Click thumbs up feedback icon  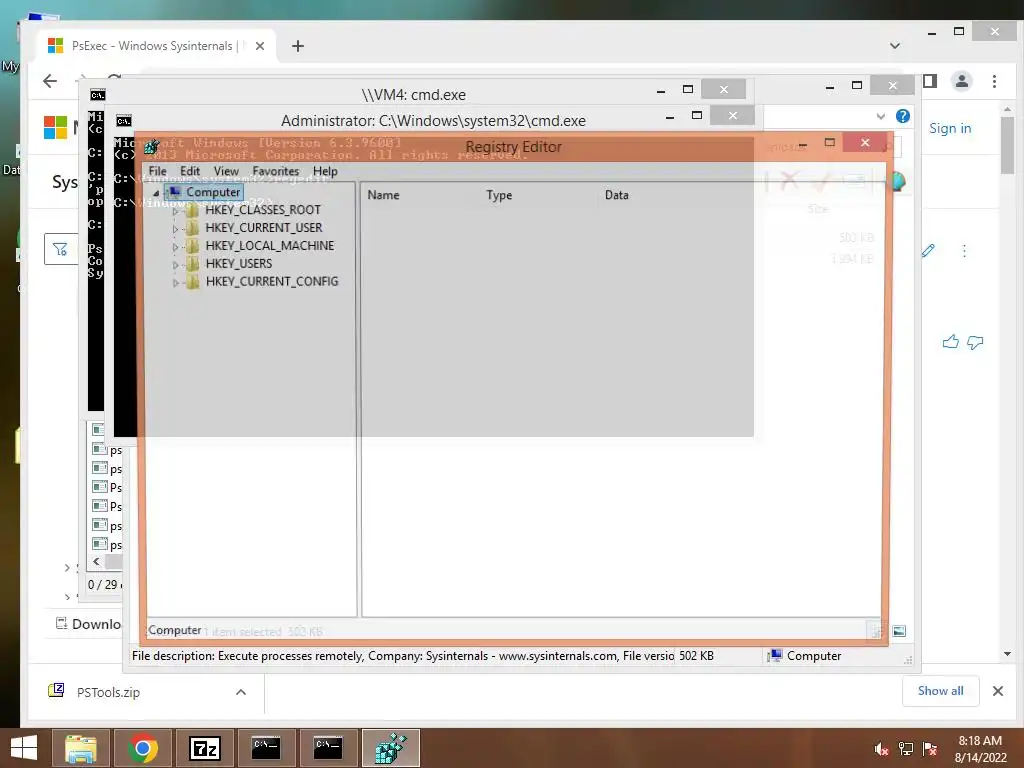click(951, 342)
